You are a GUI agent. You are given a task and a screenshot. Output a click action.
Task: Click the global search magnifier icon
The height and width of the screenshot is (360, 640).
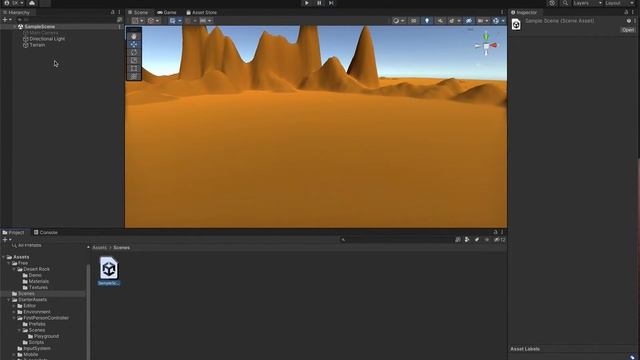pyautogui.click(x=565, y=3)
